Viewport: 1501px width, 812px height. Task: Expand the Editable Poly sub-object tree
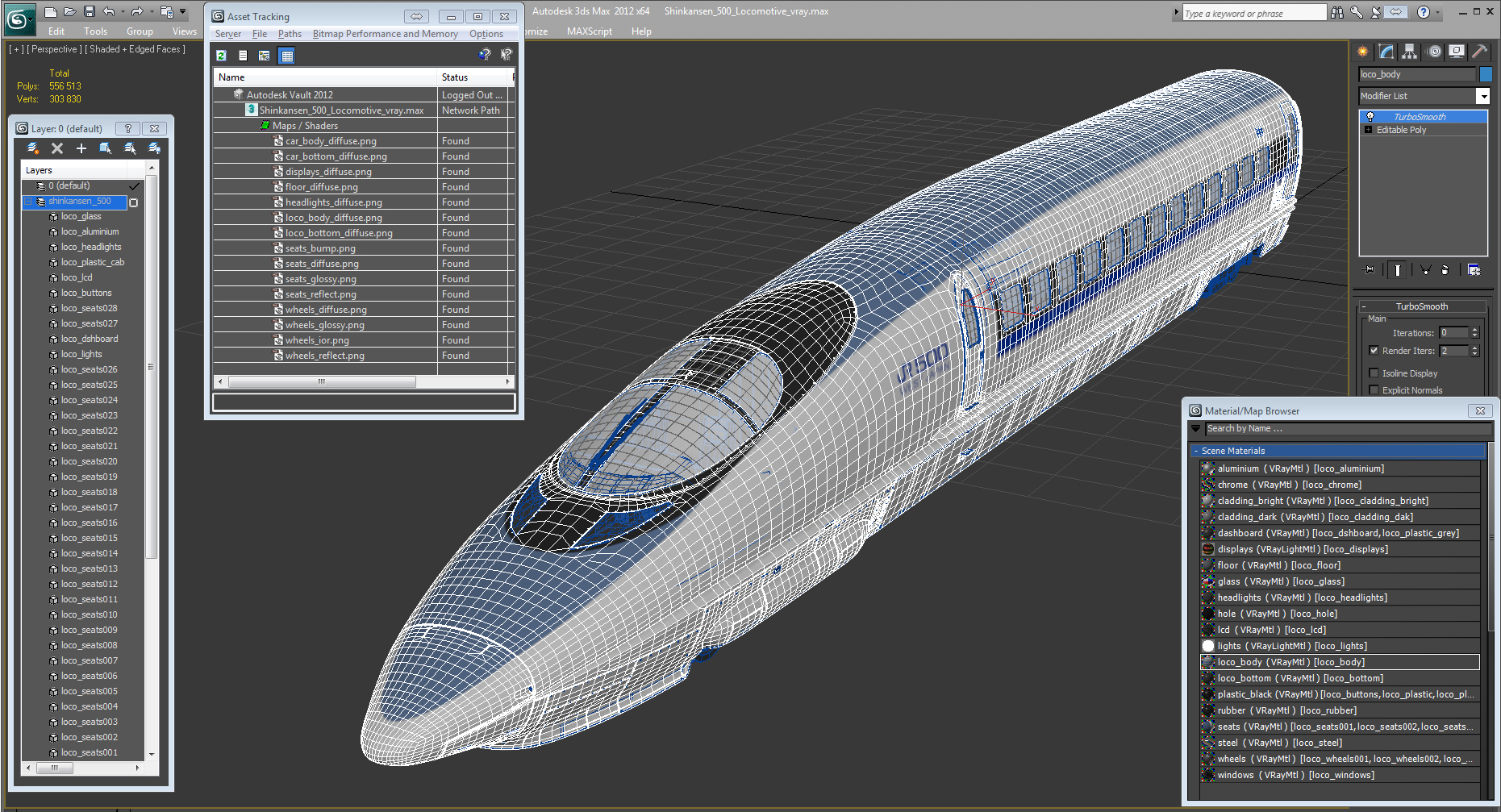pyautogui.click(x=1368, y=130)
